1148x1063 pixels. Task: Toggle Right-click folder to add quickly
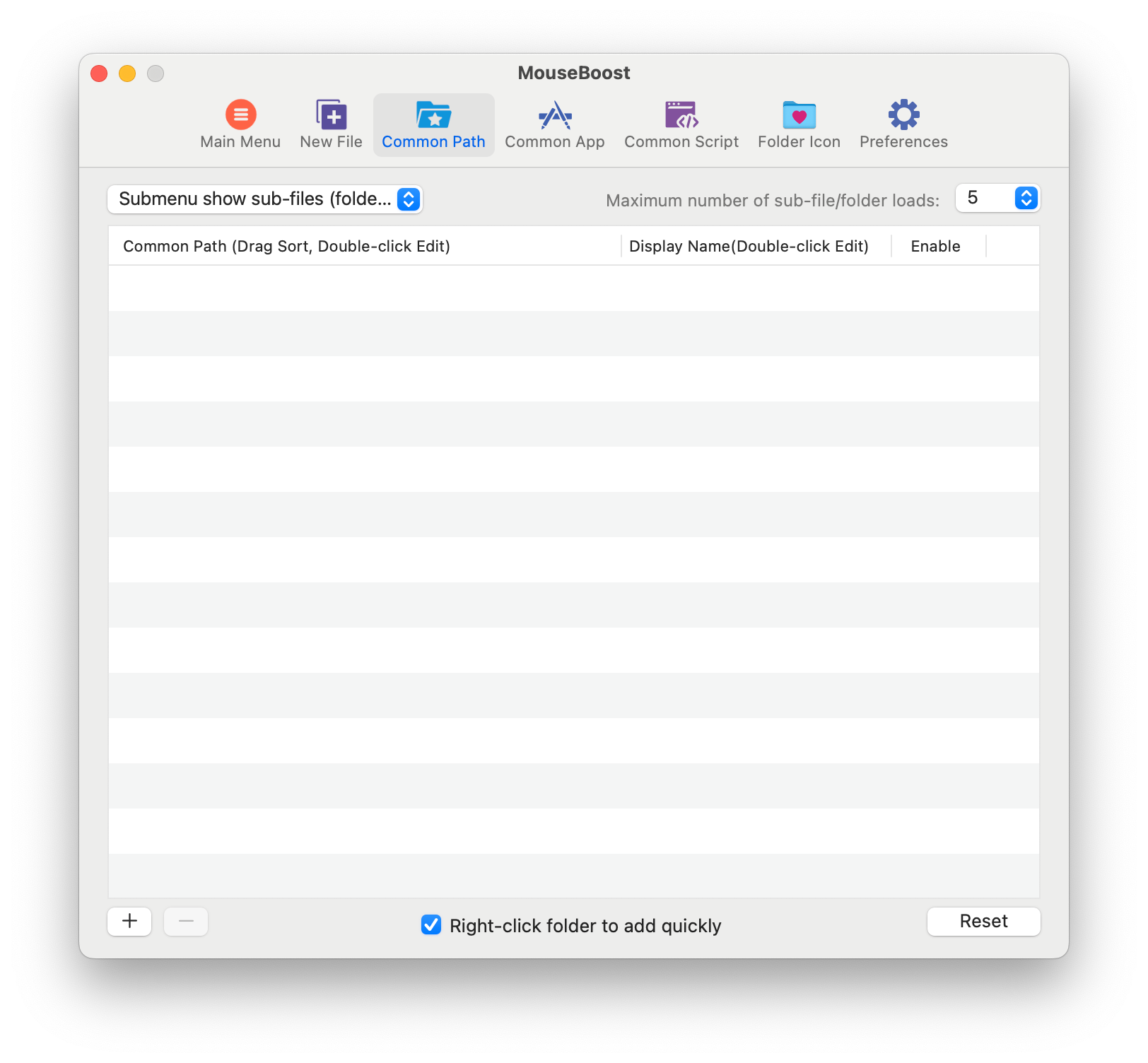(x=431, y=924)
